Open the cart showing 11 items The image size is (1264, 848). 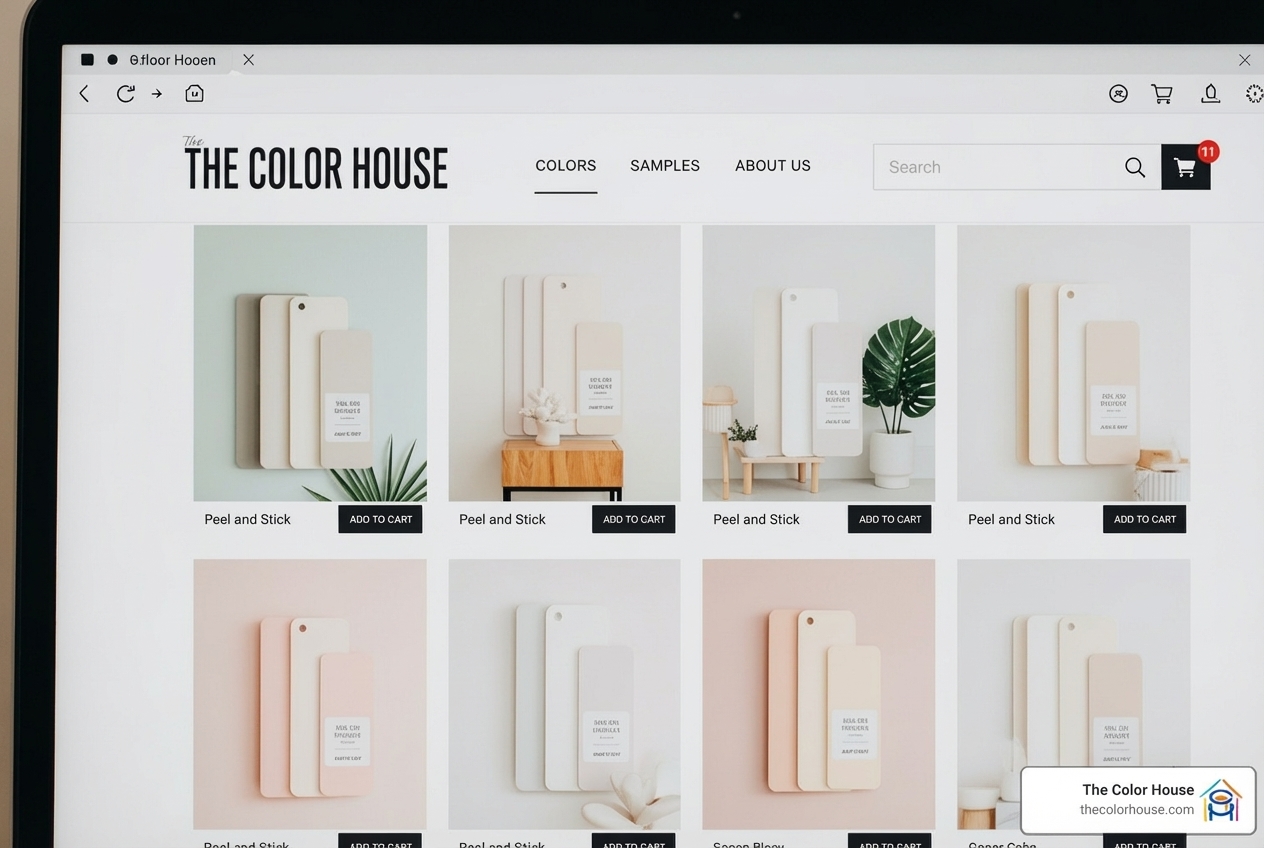1185,167
